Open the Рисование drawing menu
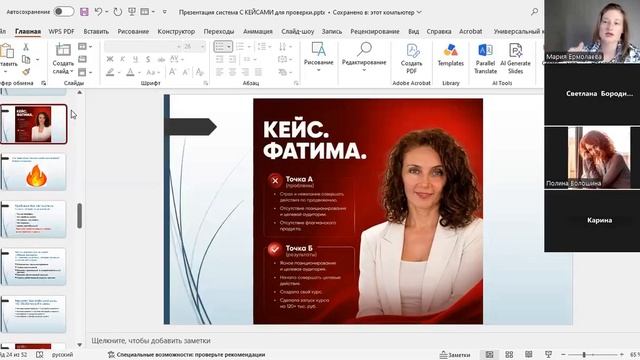The width and height of the screenshot is (640, 360). point(318,56)
